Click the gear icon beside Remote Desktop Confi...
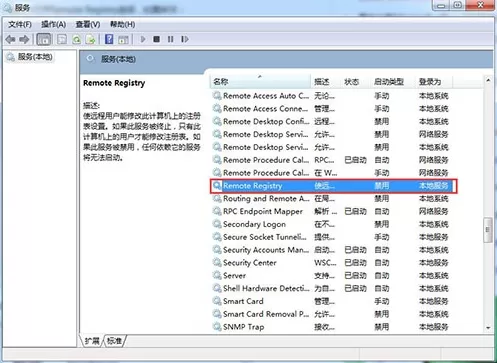 pos(217,121)
